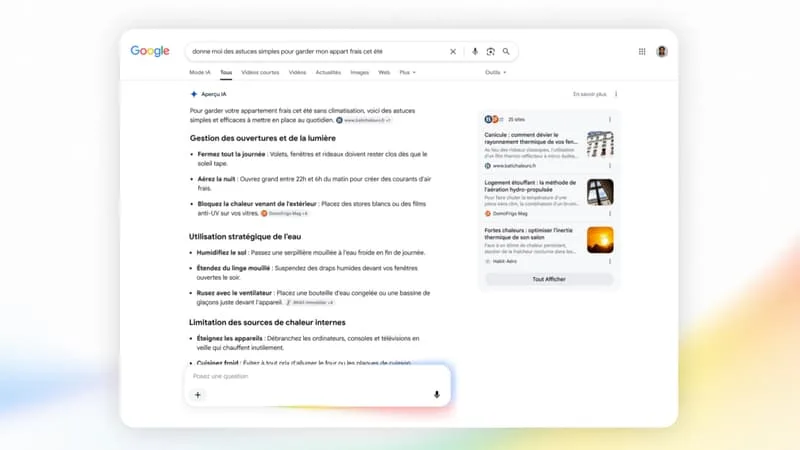The width and height of the screenshot is (800, 450).
Task: Click the Google logo
Action: click(x=149, y=51)
